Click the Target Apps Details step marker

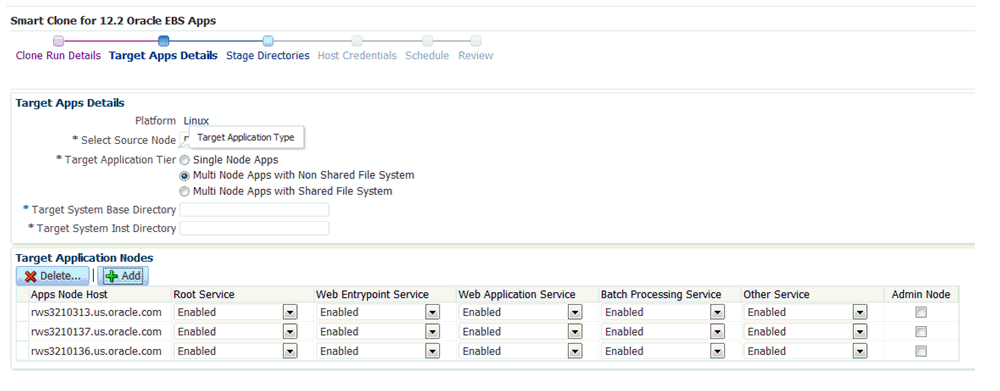click(x=163, y=41)
